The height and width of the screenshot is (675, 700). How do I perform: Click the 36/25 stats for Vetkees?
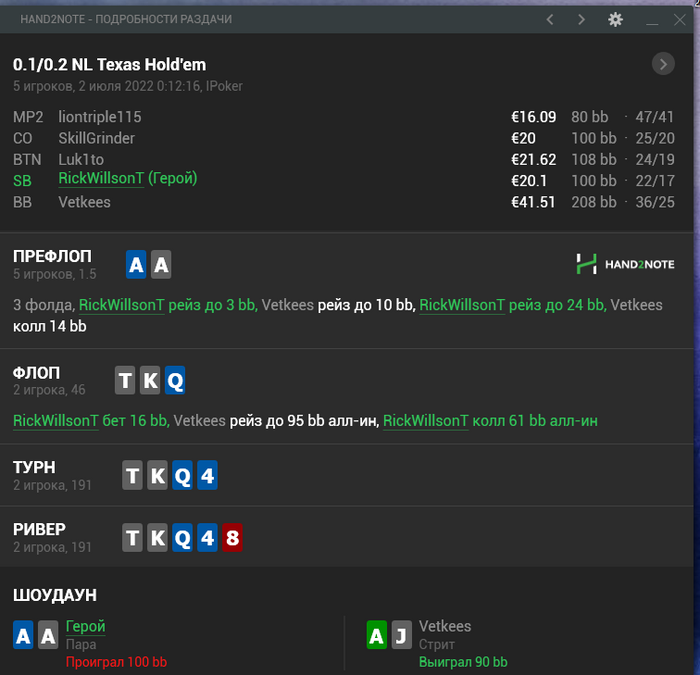point(655,203)
